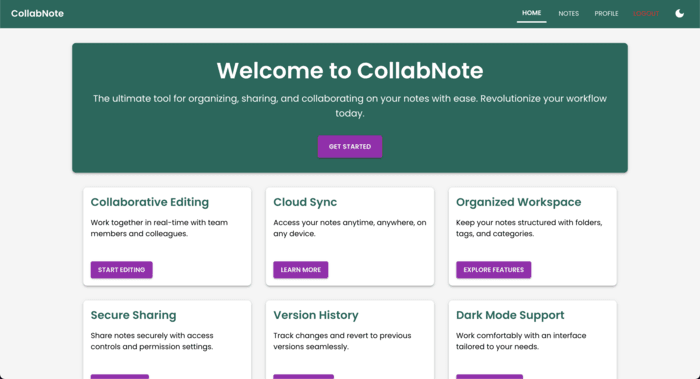Open the Home nav tab
Viewport: 700px width, 379px height.
coord(531,13)
